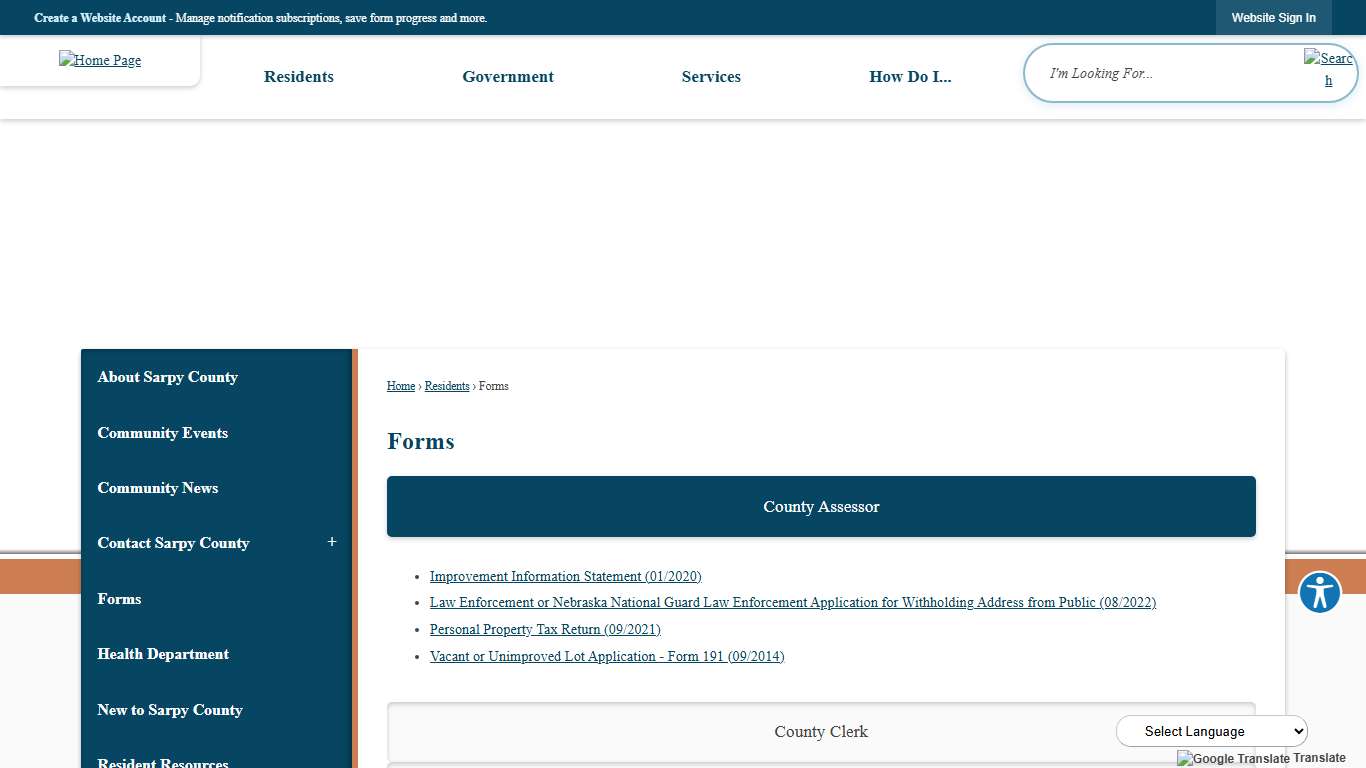1366x768 pixels.
Task: Open Personal Property Tax Return link
Action: coord(545,630)
